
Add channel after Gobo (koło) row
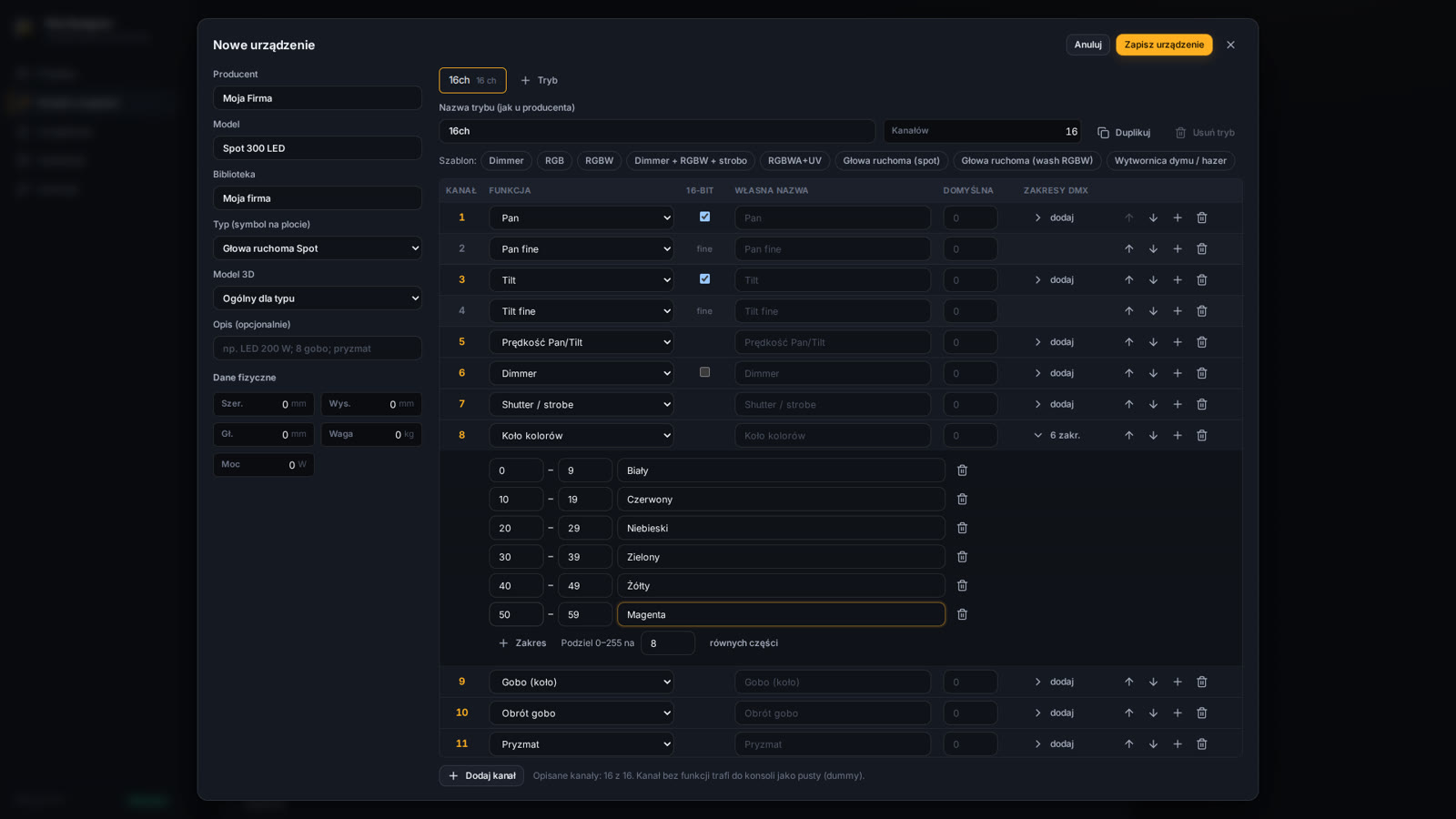tap(1178, 682)
